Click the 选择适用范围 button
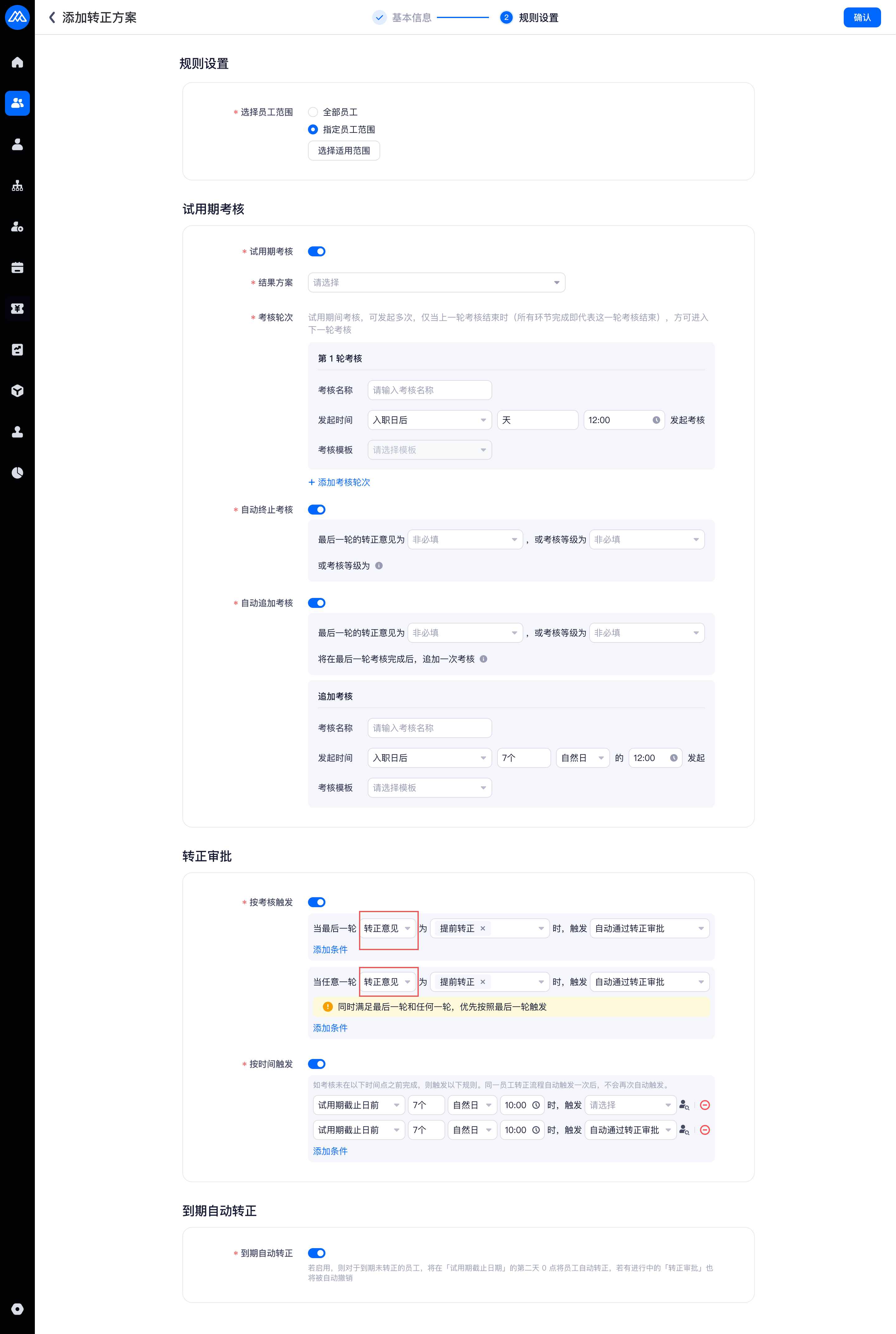The image size is (896, 1334). pos(344,150)
